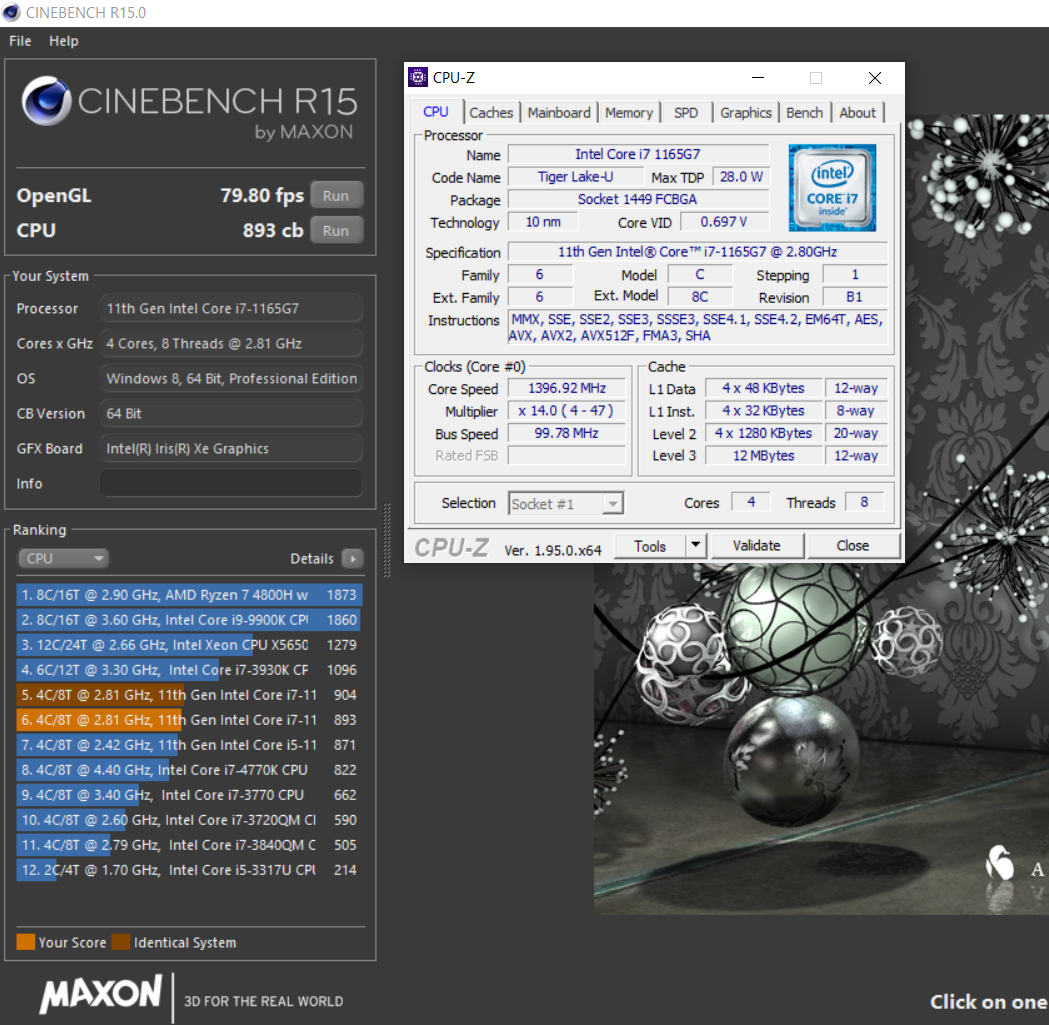Select ranking row Intel Core i7-3720QM
The height and width of the screenshot is (1025, 1049).
[x=189, y=820]
